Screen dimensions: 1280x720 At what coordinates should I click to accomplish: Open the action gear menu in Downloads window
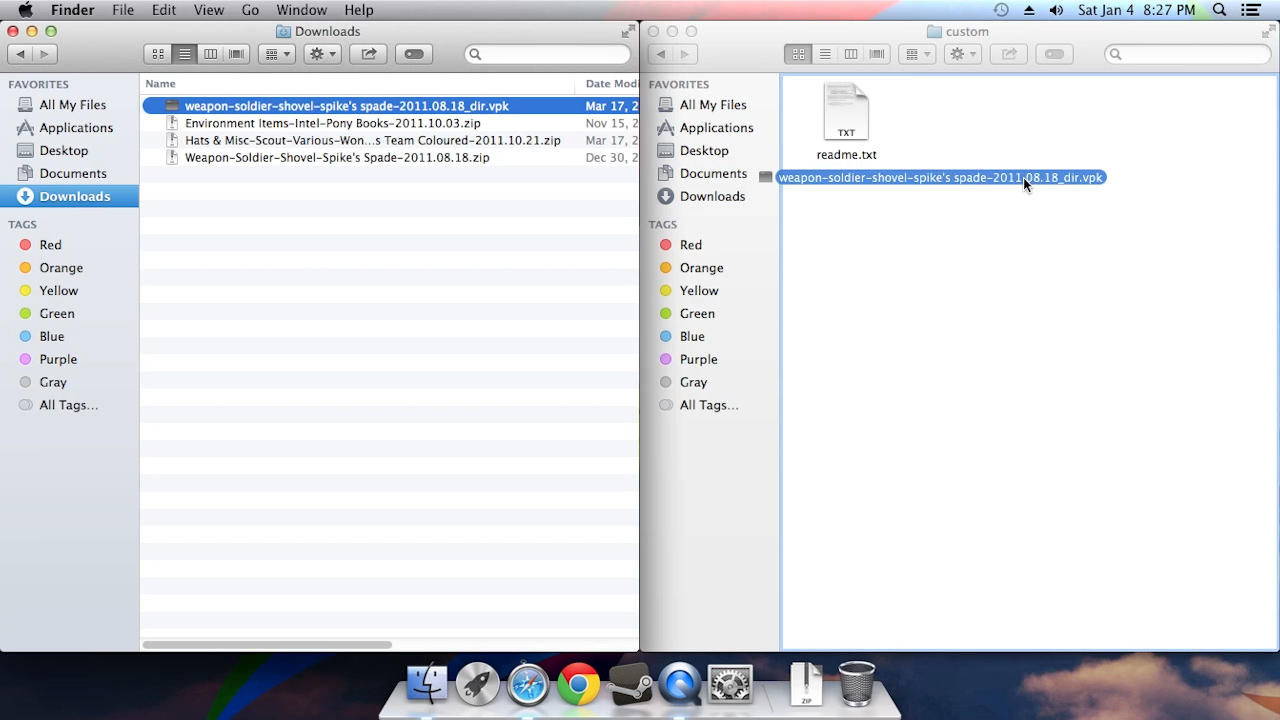pos(322,54)
